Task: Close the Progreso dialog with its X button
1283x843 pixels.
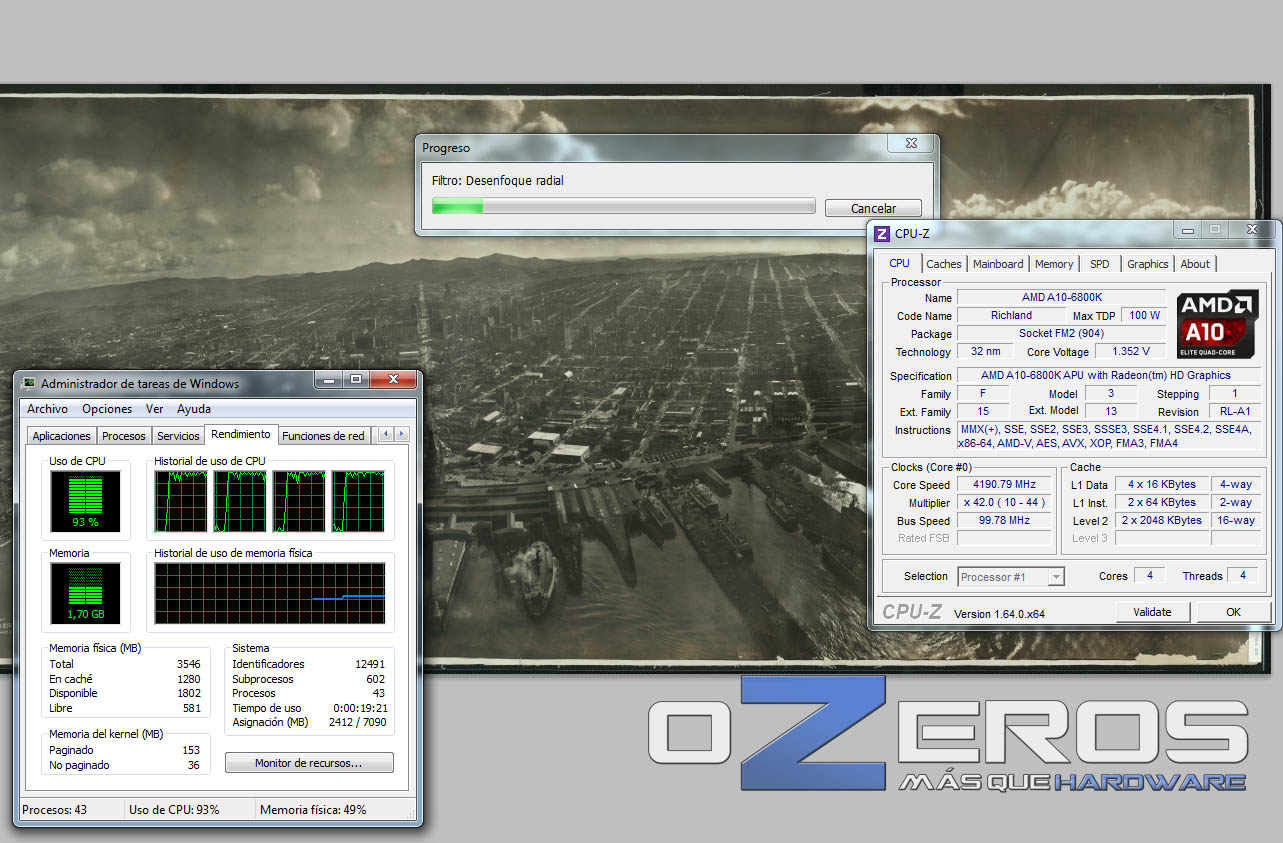Action: coord(910,144)
